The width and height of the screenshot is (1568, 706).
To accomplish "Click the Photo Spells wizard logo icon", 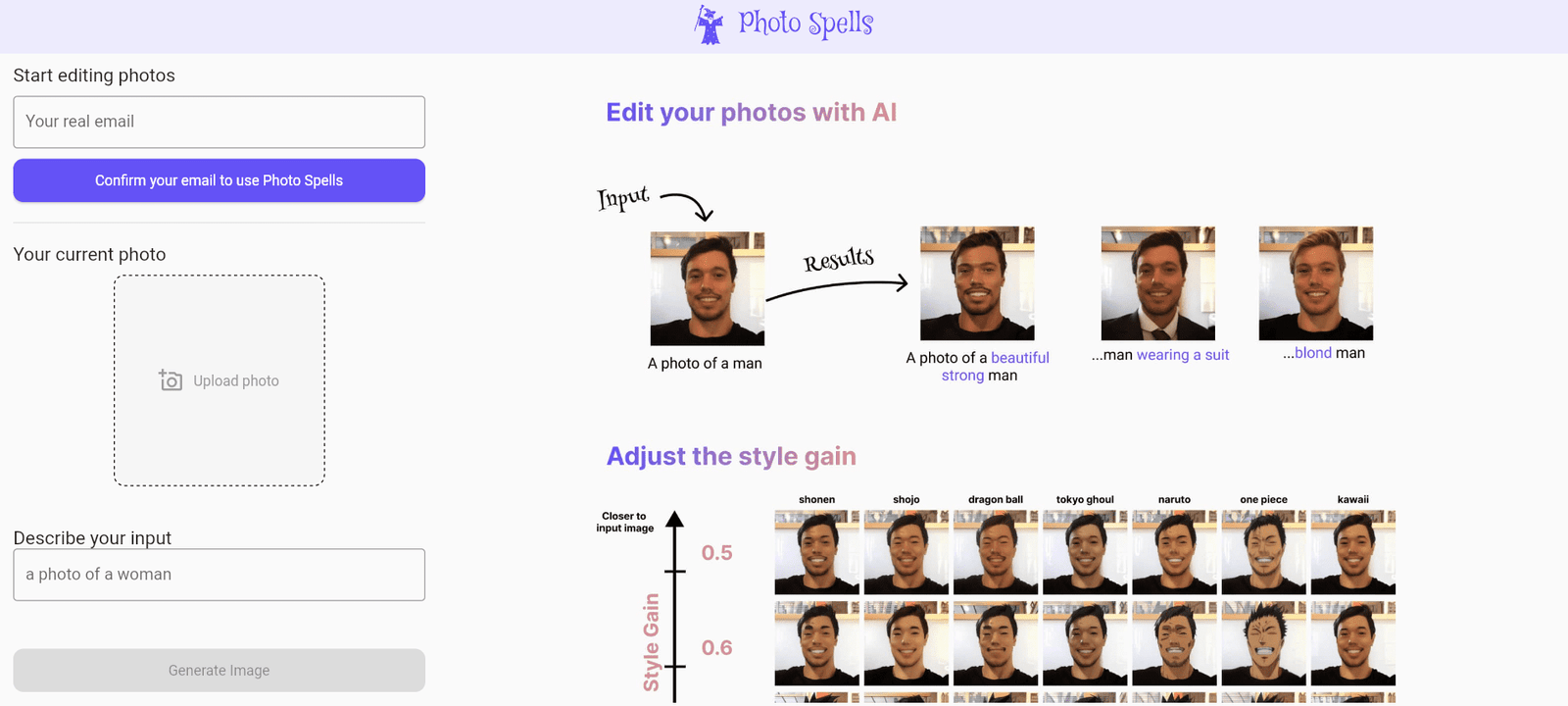I will [709, 25].
